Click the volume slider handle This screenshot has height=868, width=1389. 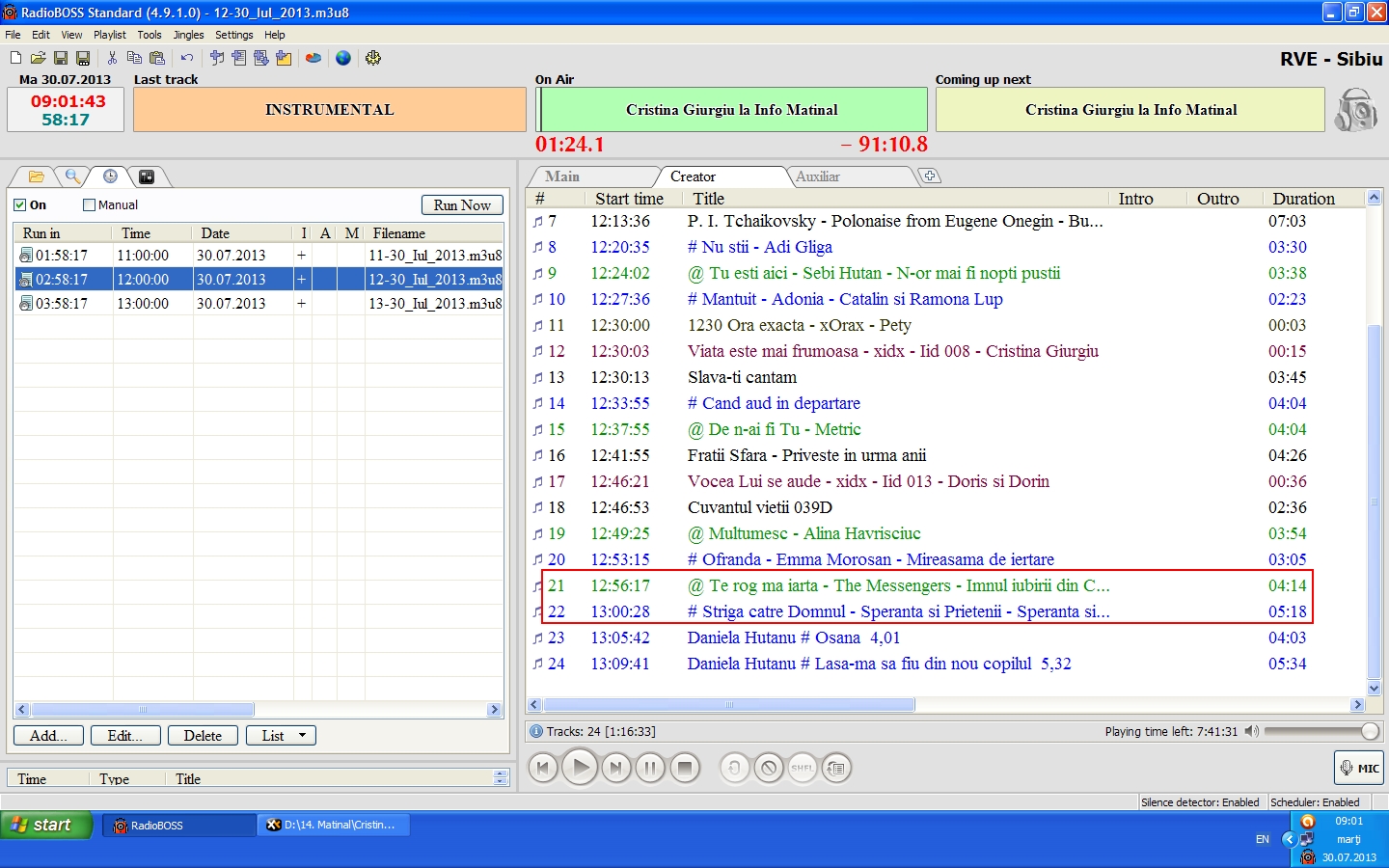(1370, 731)
